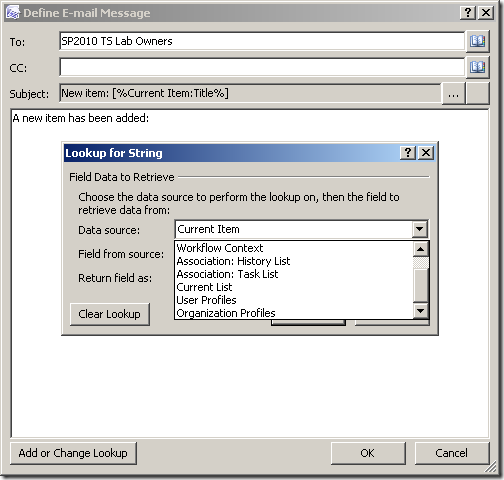Open address book for CC field
Viewport: 504px width, 480px height.
coord(477,67)
